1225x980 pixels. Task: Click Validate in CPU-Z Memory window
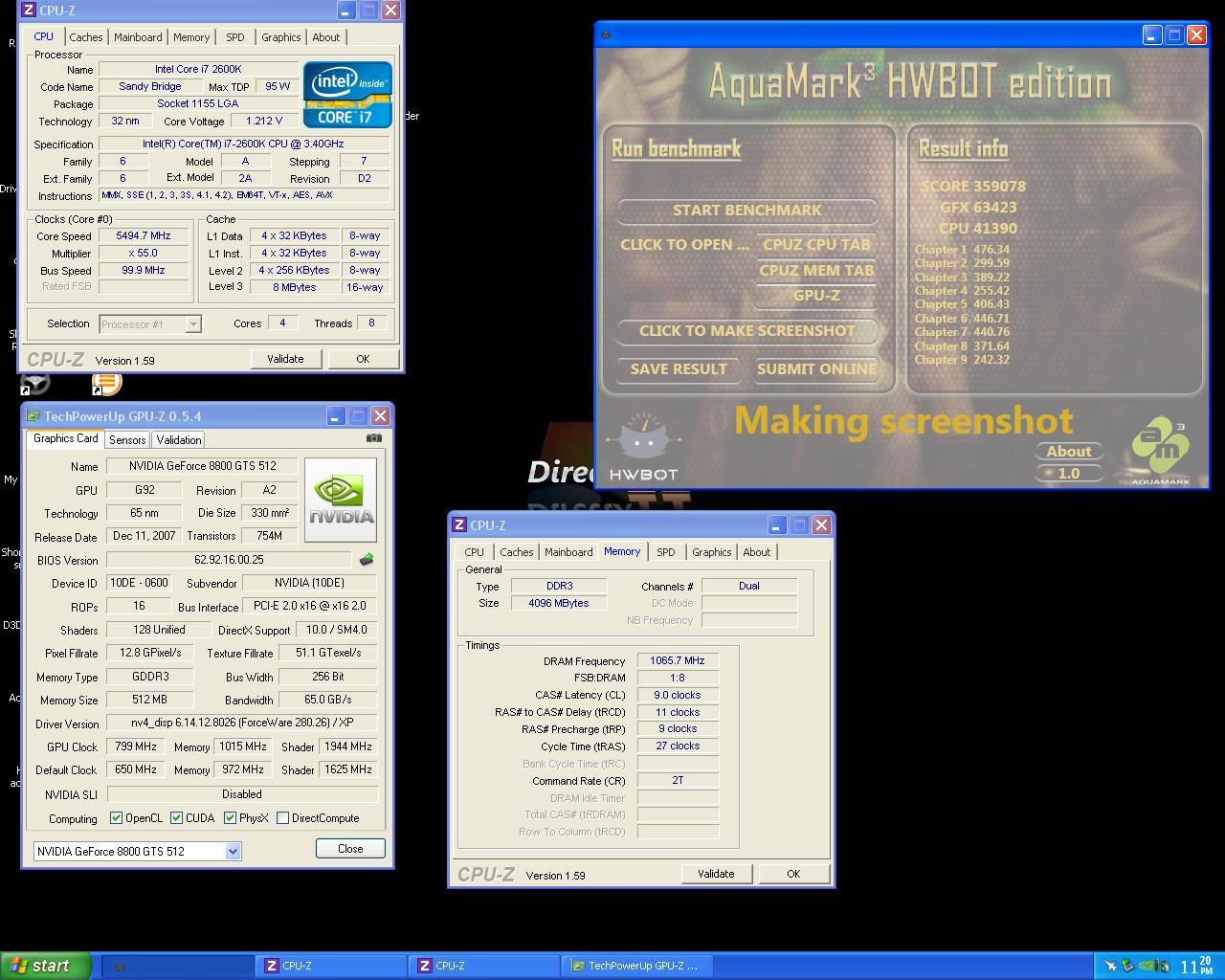tap(716, 874)
